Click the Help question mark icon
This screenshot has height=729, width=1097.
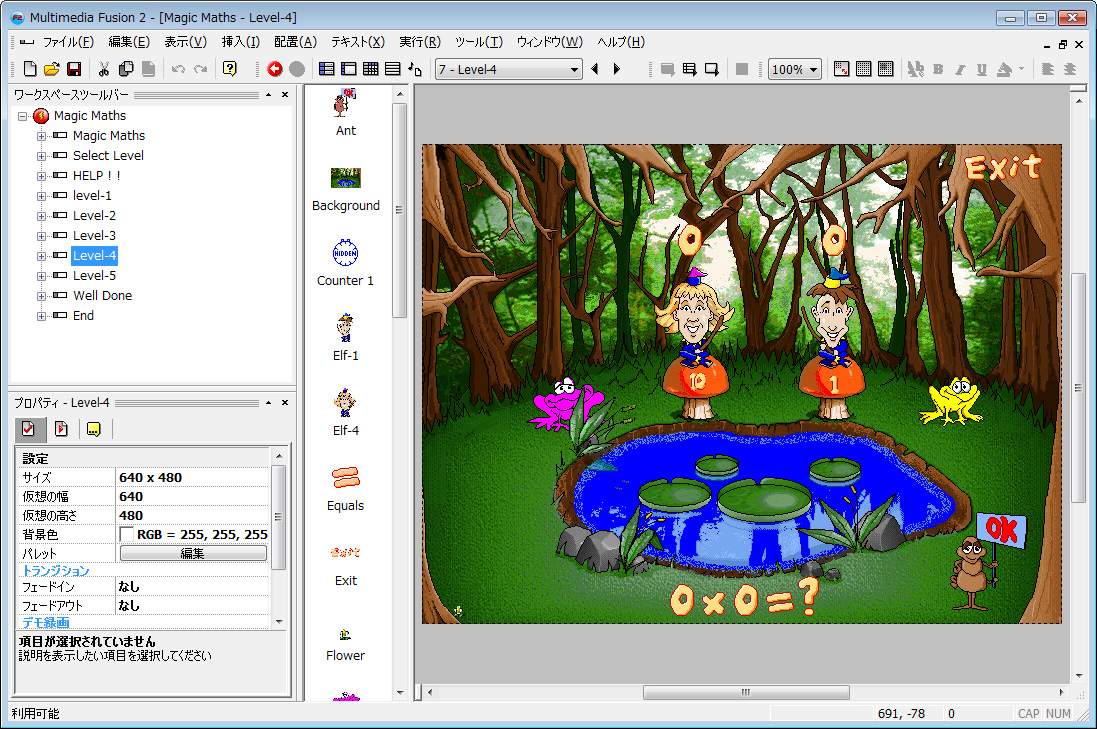pyautogui.click(x=230, y=69)
